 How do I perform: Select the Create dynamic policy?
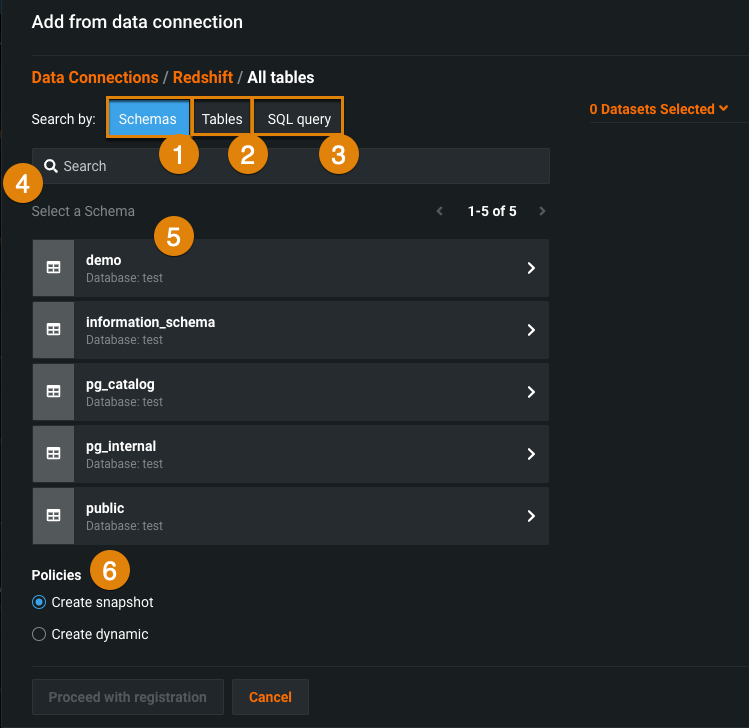39,634
